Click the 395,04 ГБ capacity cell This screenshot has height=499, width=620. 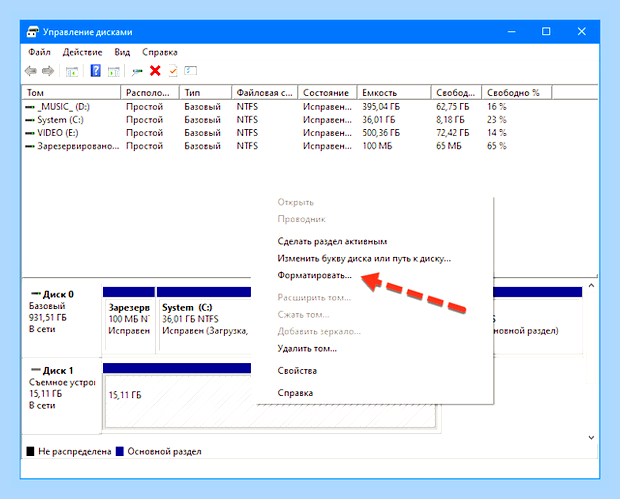[381, 107]
